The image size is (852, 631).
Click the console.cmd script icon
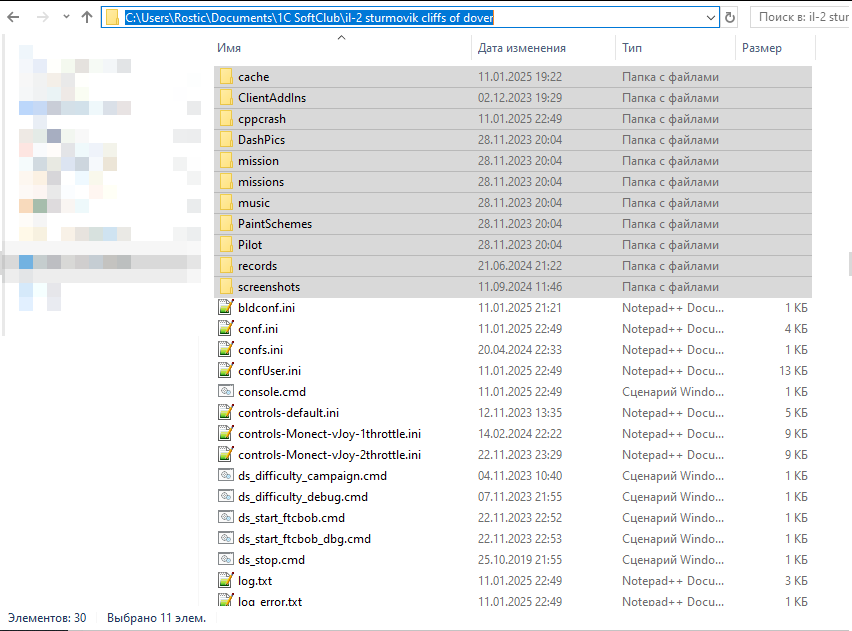[x=226, y=392]
